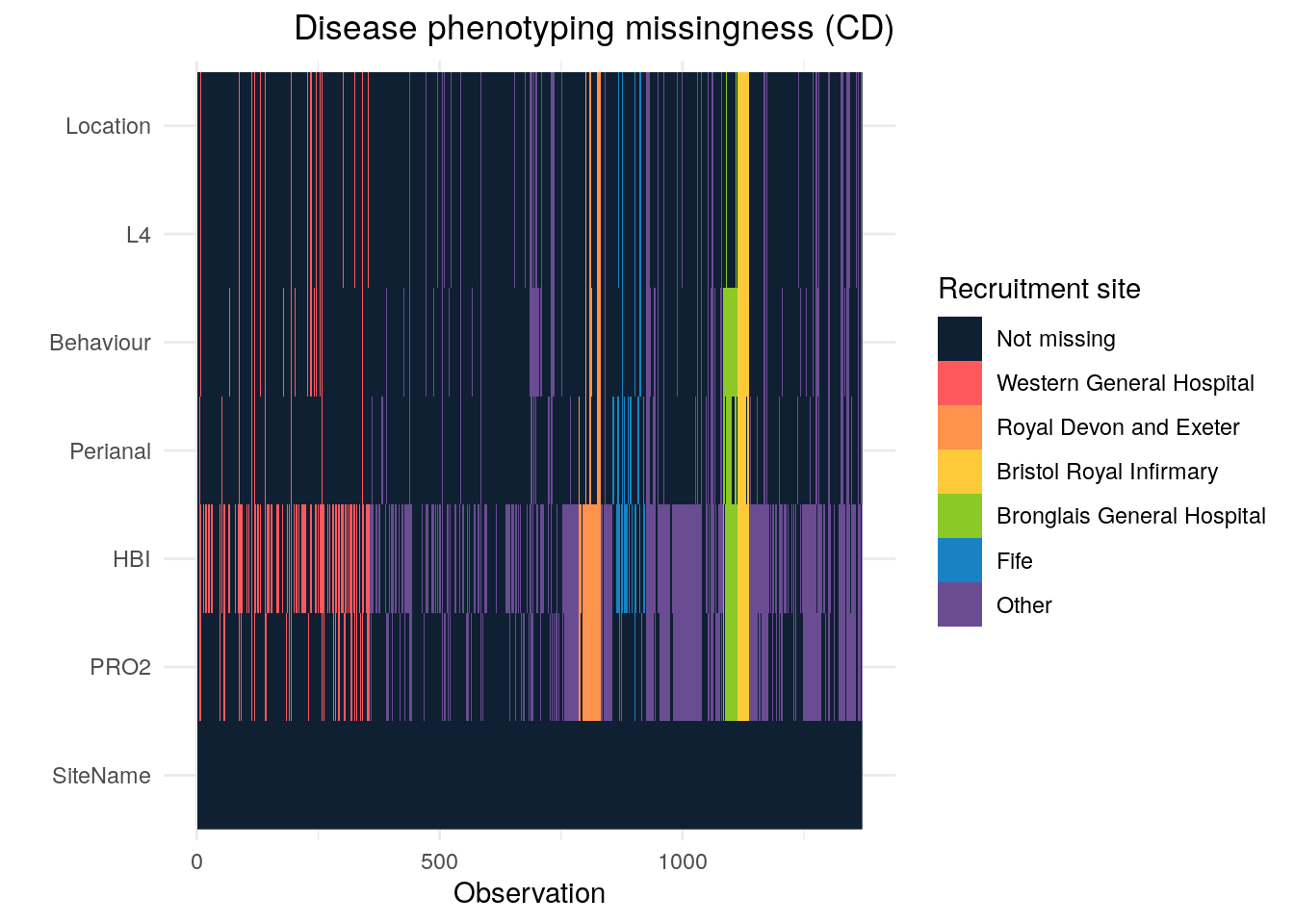The height and width of the screenshot is (924, 1294).
Task: Select the red Western General Hospital swatch
Action: pos(959,383)
